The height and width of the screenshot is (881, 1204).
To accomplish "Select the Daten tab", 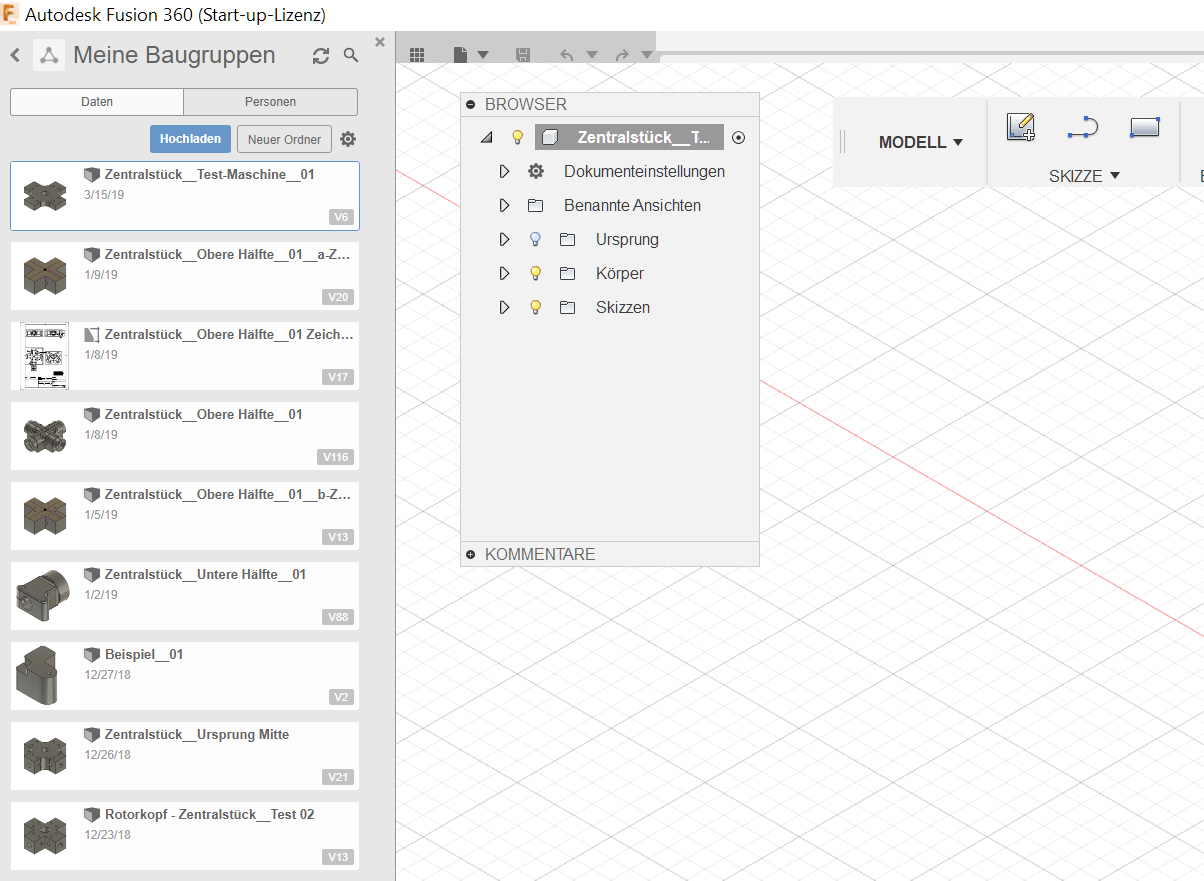I will tap(96, 101).
